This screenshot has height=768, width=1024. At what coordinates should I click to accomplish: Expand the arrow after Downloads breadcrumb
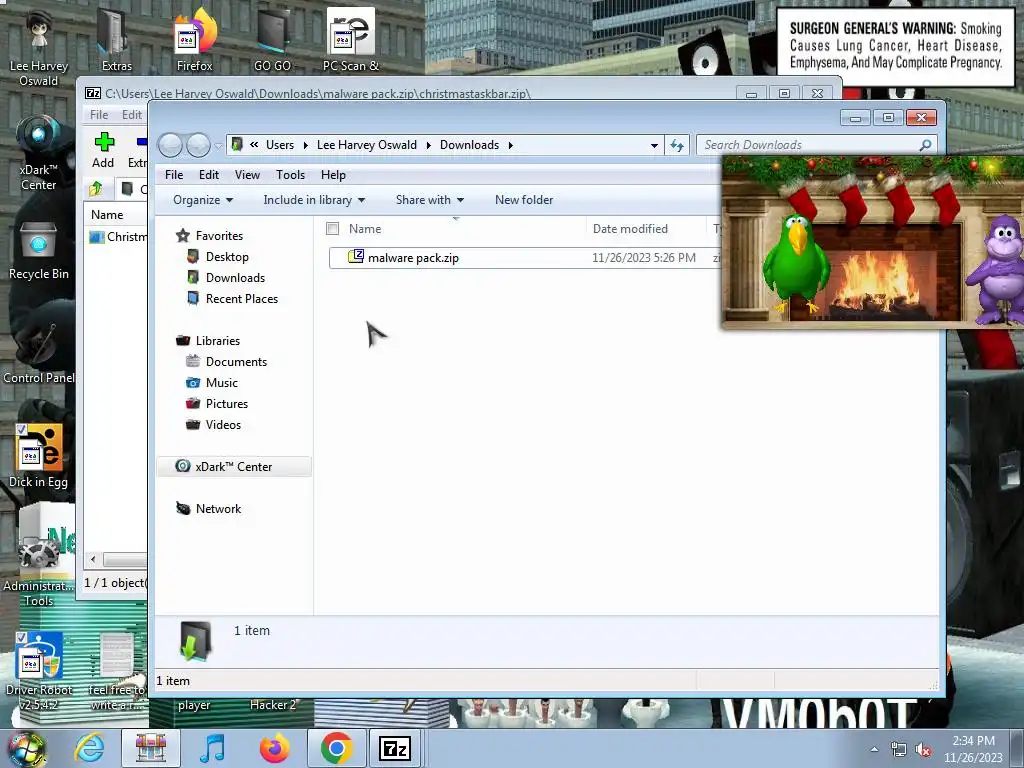(511, 145)
